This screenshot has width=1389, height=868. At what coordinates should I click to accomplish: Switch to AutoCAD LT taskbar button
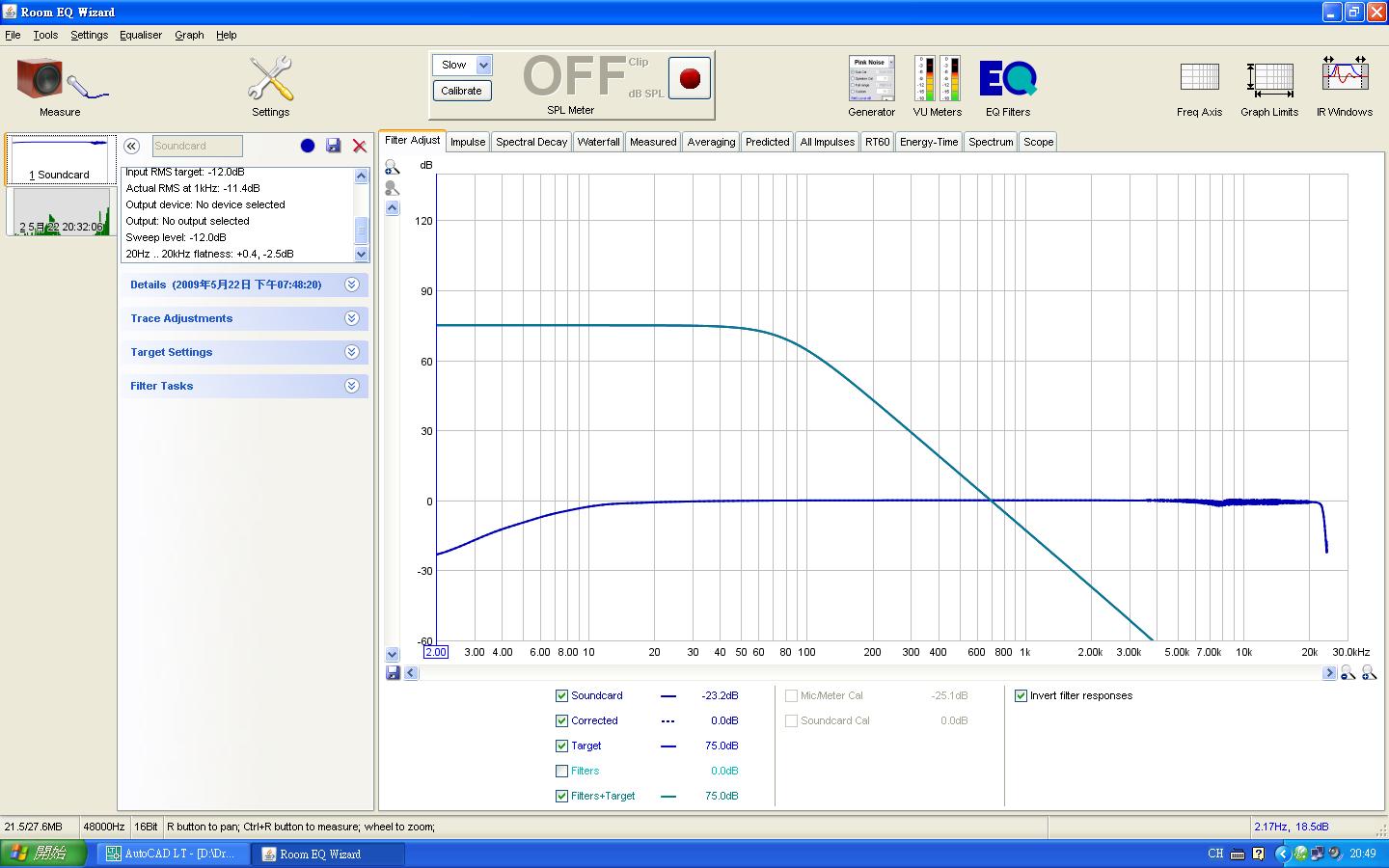tap(173, 854)
